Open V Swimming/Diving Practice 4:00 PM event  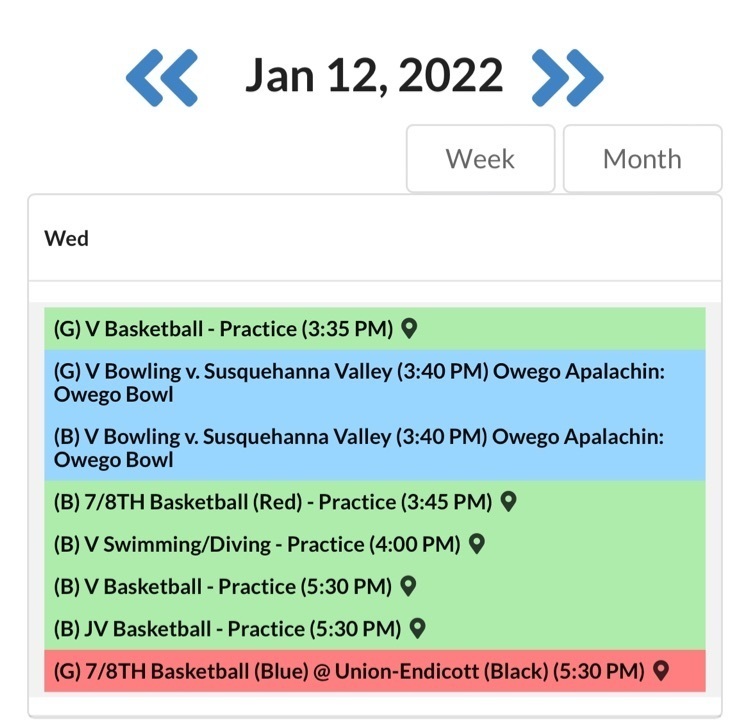(257, 544)
